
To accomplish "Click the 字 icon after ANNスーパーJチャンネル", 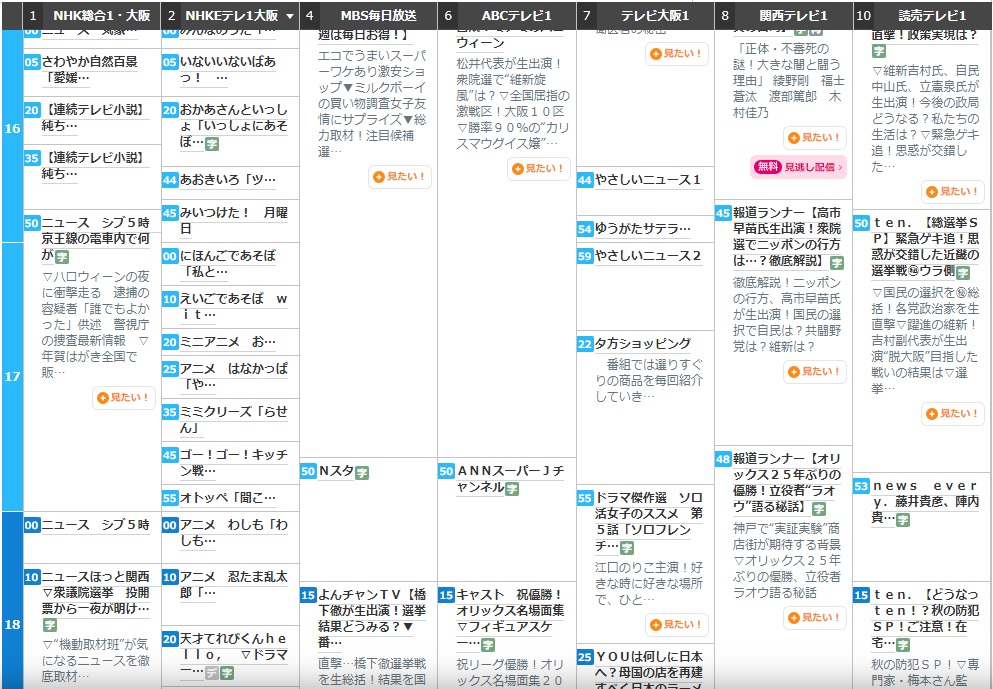I will click(x=512, y=489).
